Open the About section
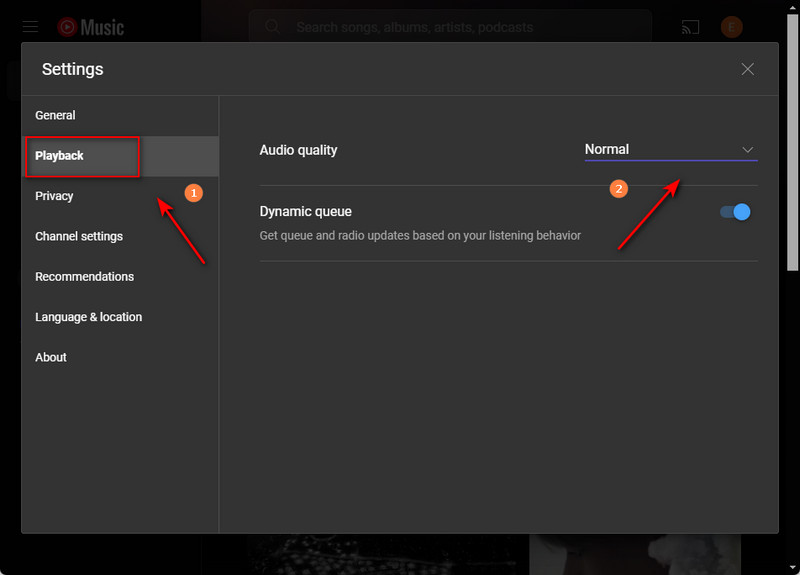Viewport: 800px width, 575px height. coord(51,357)
